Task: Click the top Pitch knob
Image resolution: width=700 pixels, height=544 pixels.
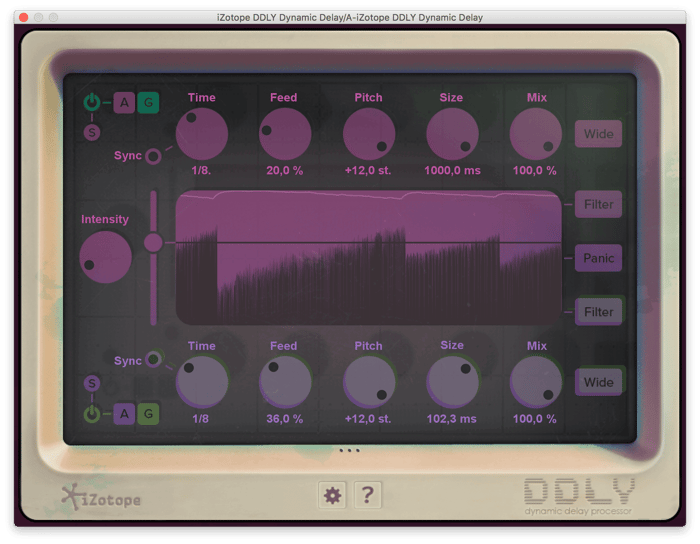Action: (369, 134)
